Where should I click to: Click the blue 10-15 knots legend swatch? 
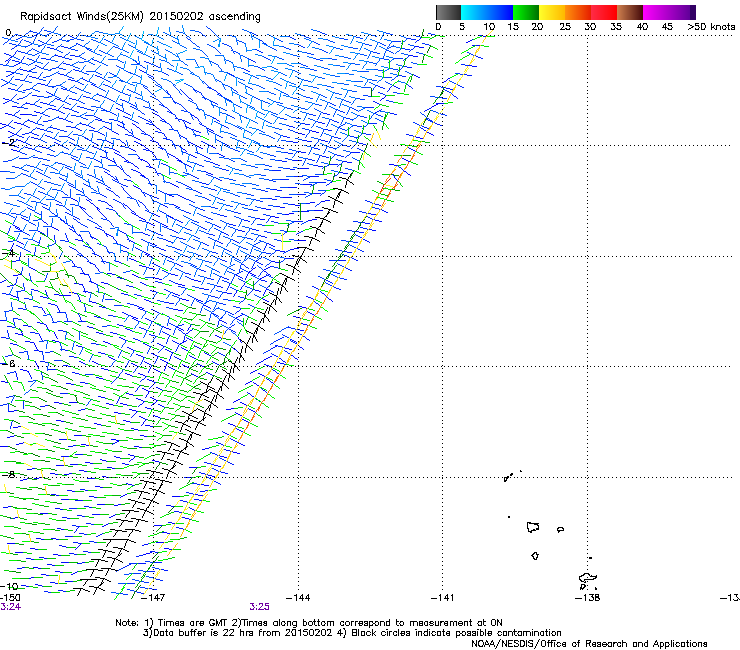(x=500, y=12)
